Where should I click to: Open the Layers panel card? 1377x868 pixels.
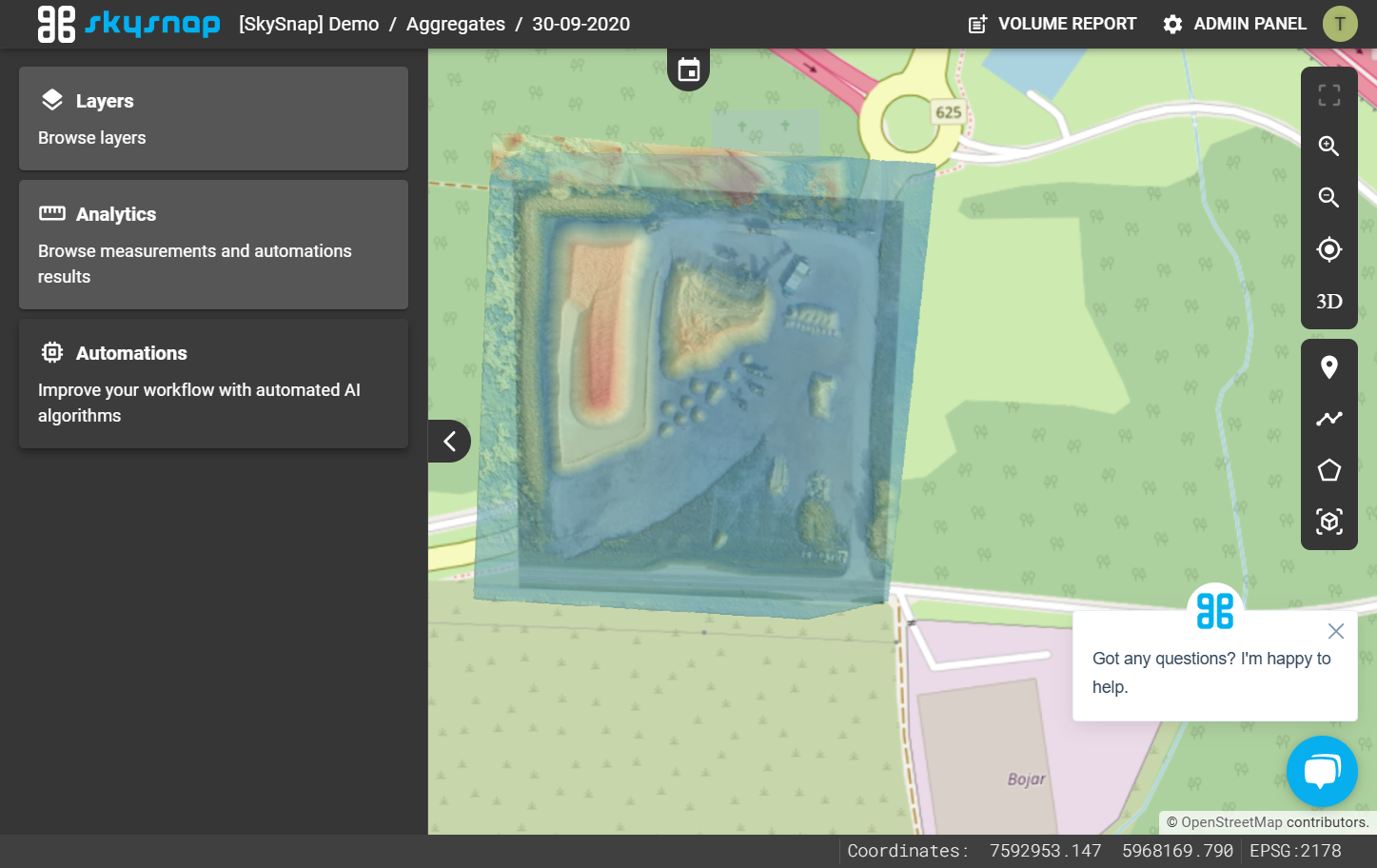tap(213, 118)
